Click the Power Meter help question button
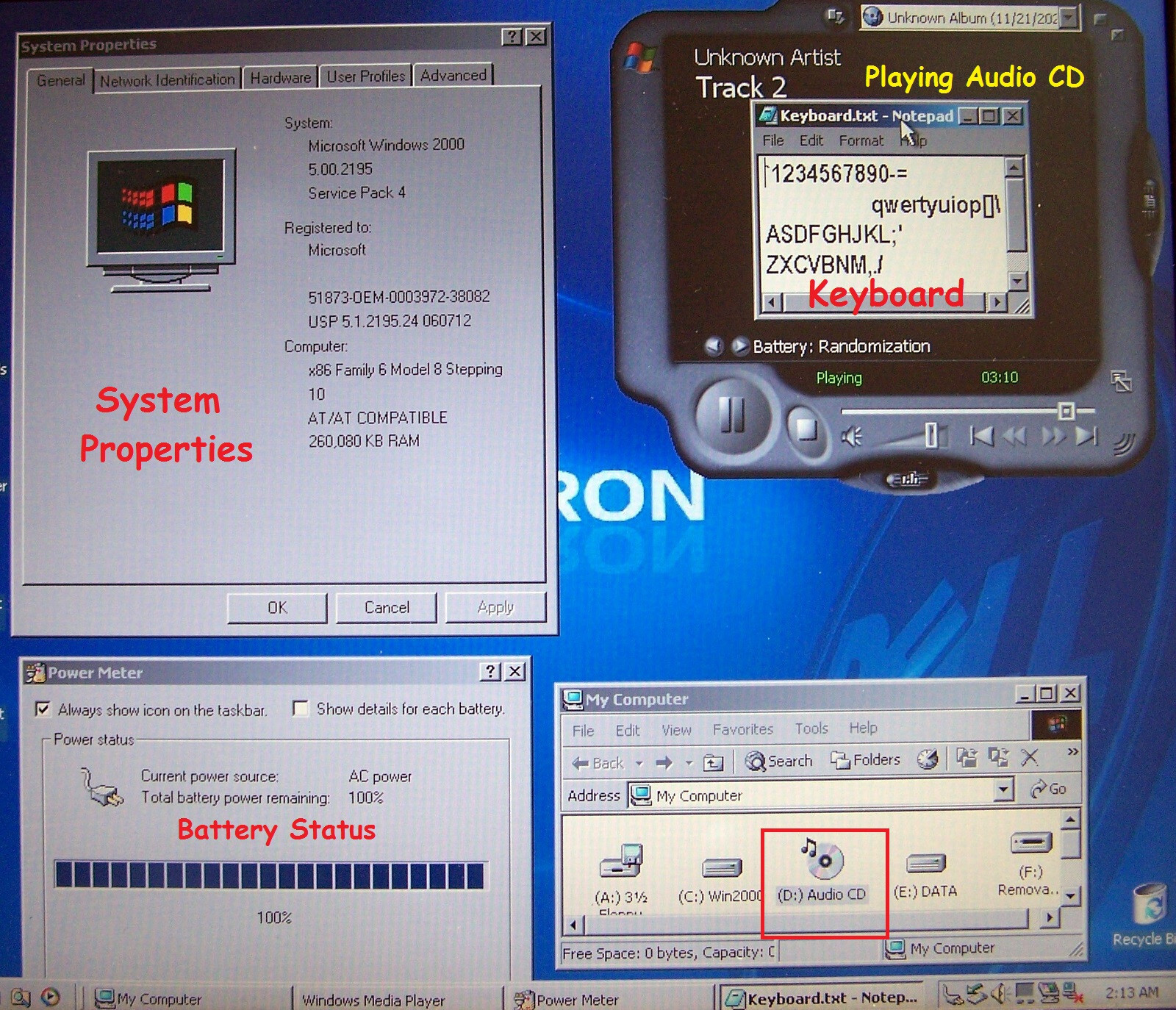 click(x=491, y=670)
